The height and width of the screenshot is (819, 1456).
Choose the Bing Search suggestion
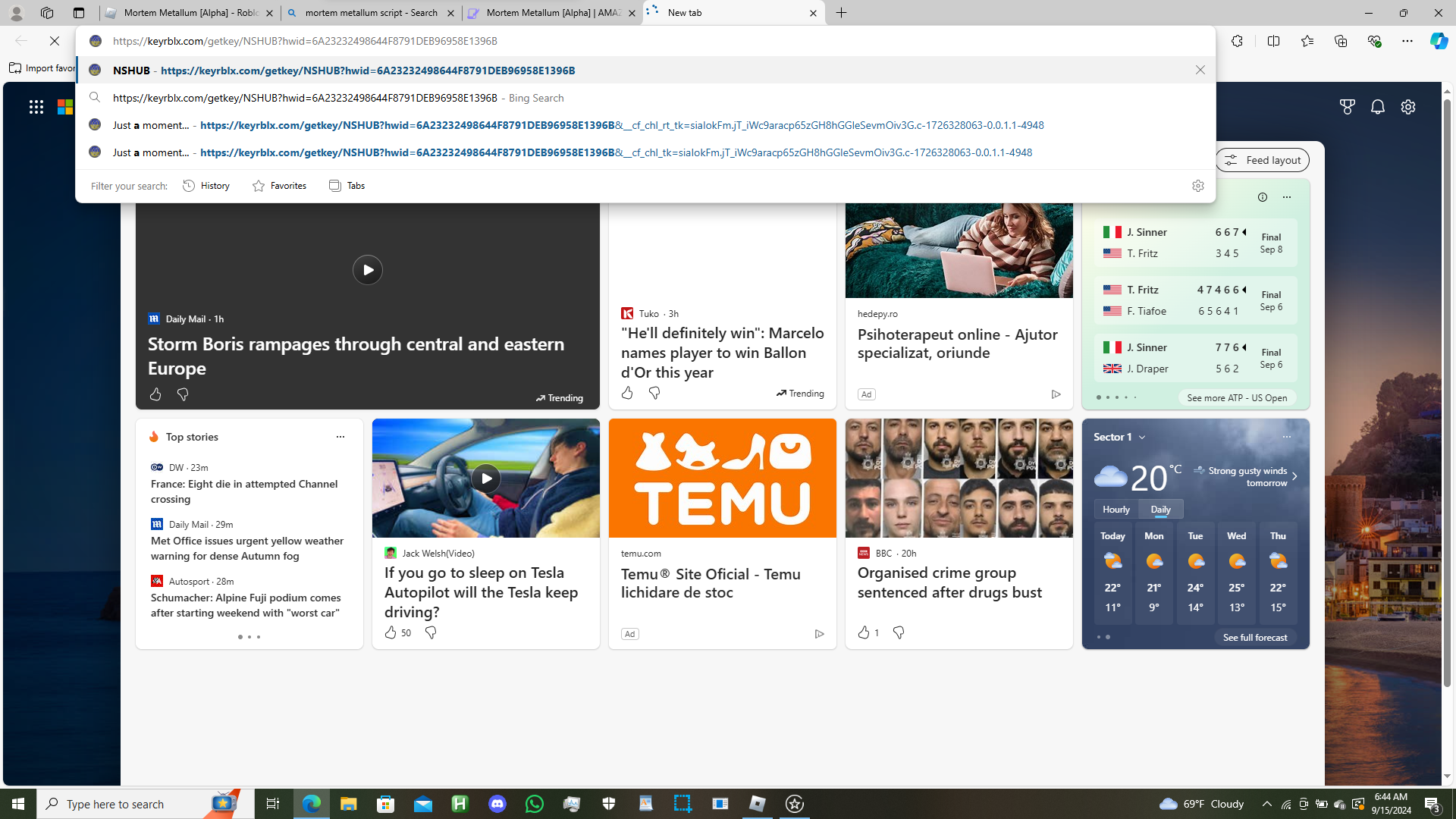(x=645, y=98)
